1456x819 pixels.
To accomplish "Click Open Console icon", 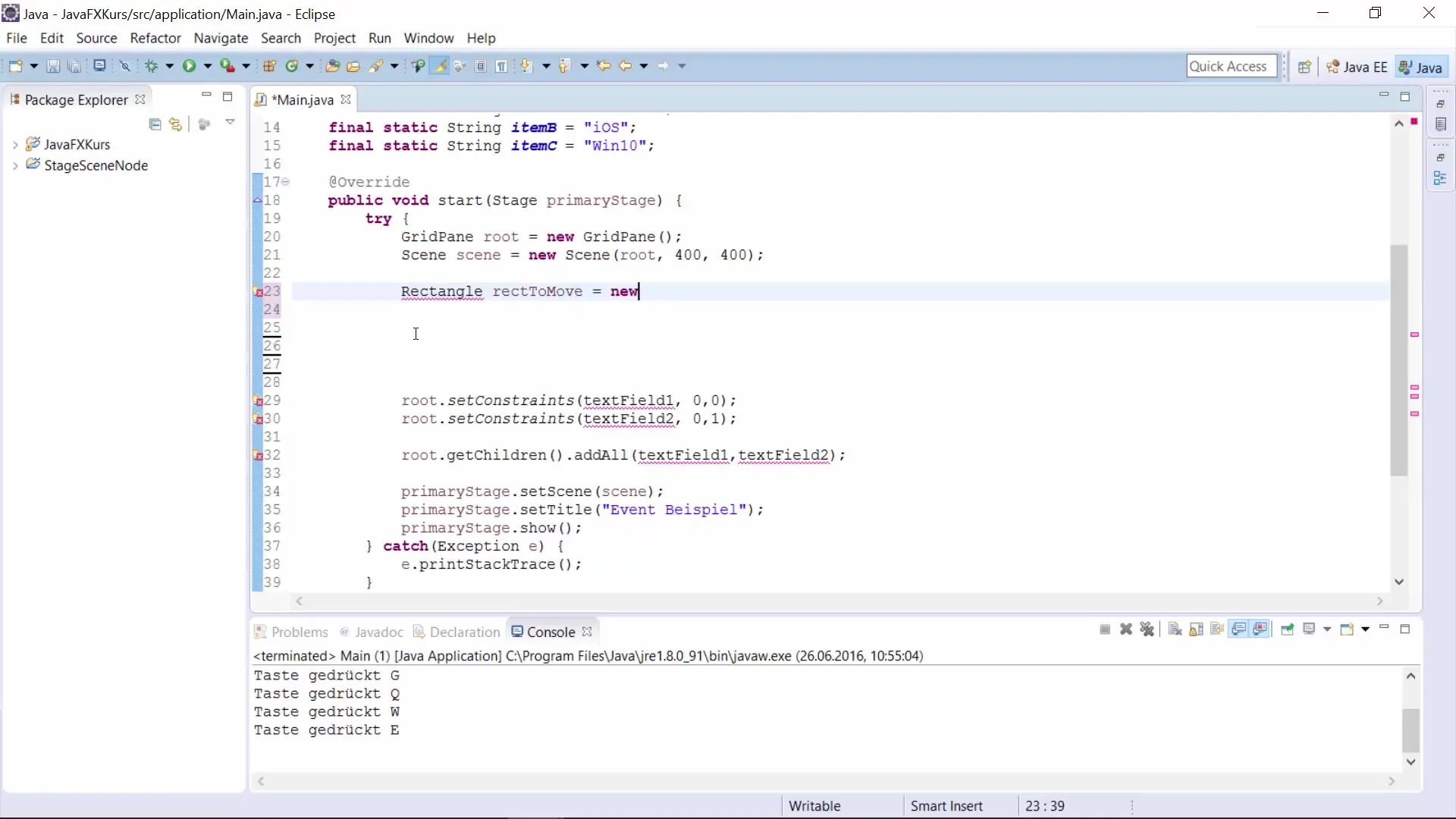I will [1347, 629].
